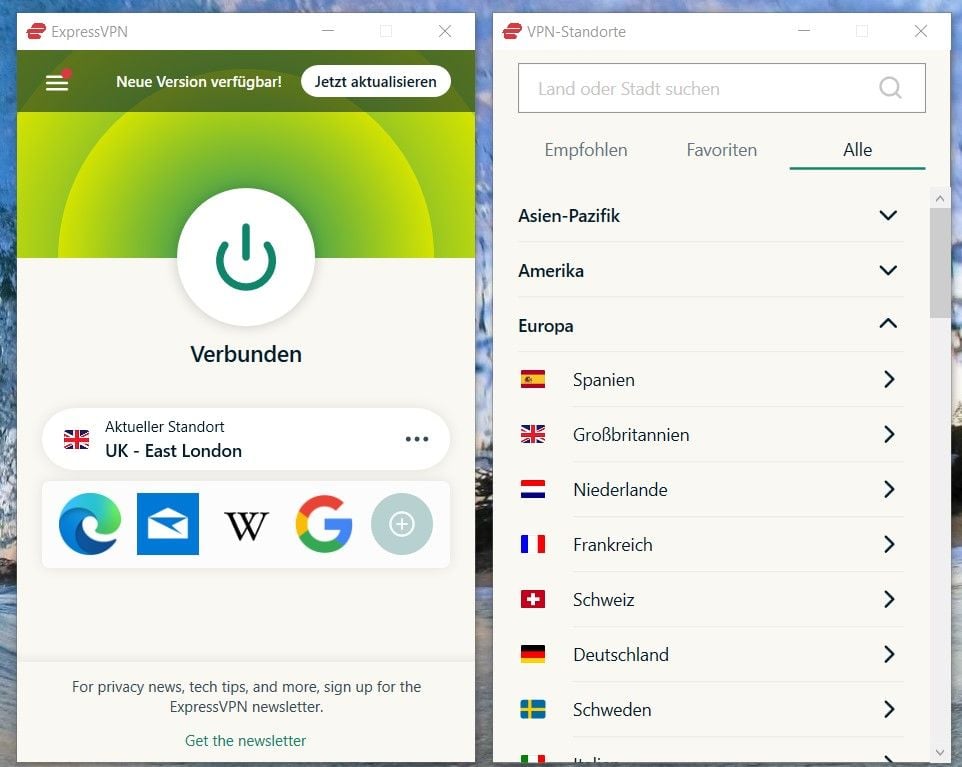Open the Wikipedia shortcut
Viewport: 962px width, 767px height.
(246, 525)
